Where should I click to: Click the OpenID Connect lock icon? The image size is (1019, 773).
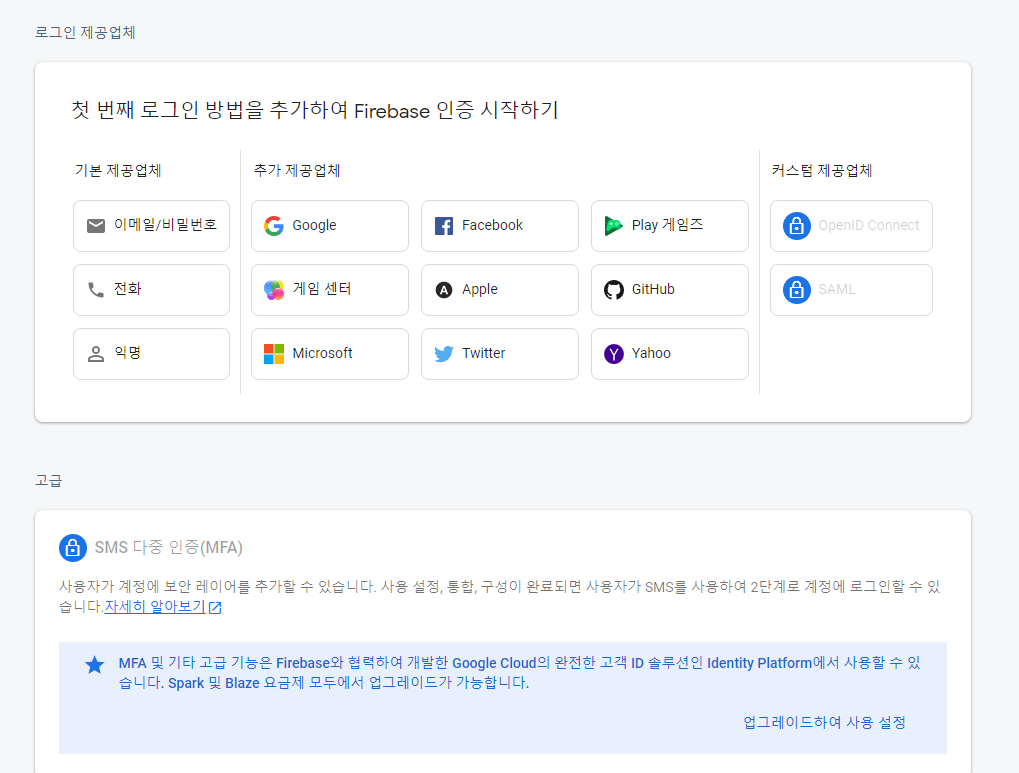click(x=796, y=226)
